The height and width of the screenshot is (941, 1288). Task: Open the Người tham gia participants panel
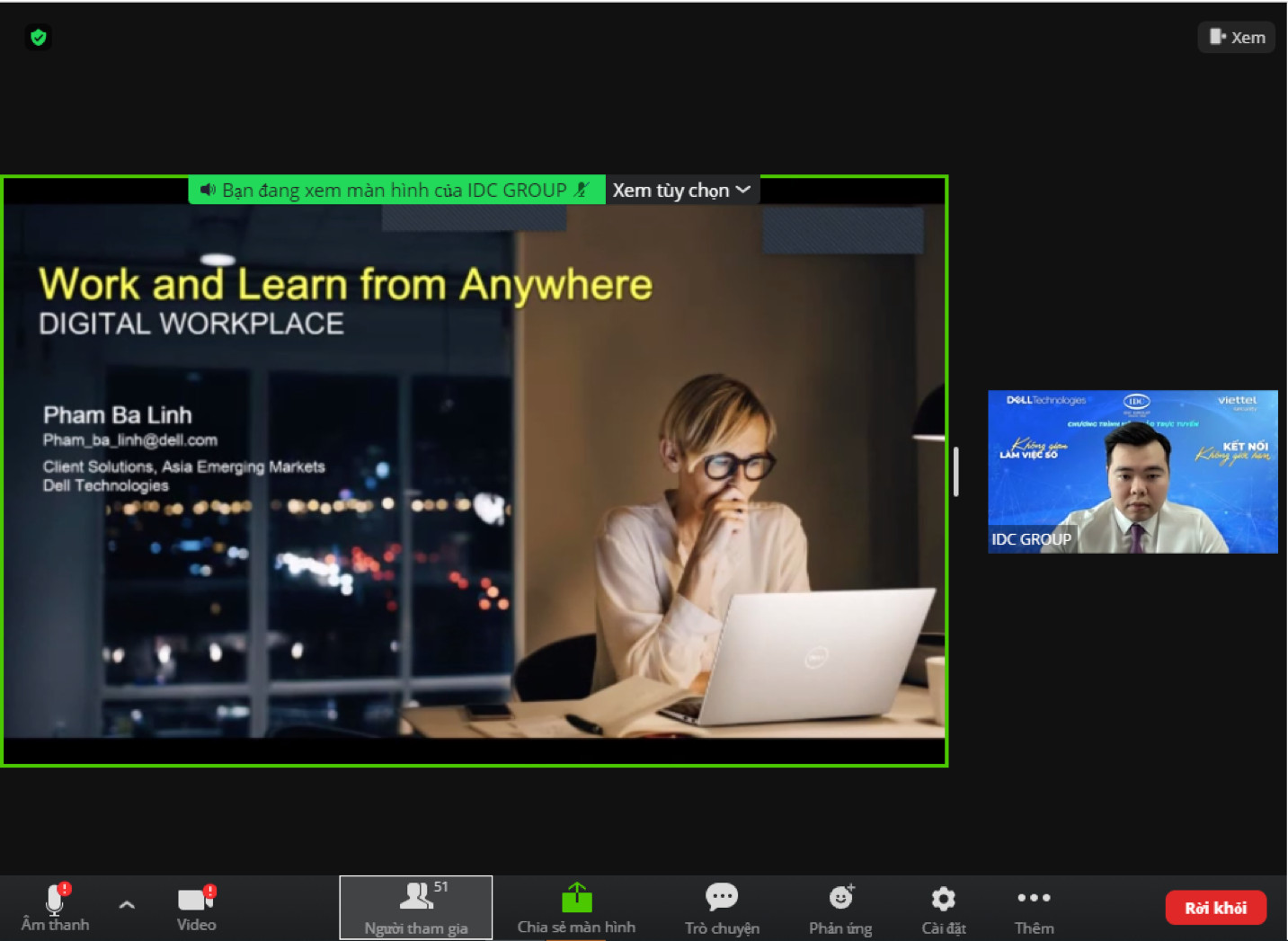click(x=416, y=908)
